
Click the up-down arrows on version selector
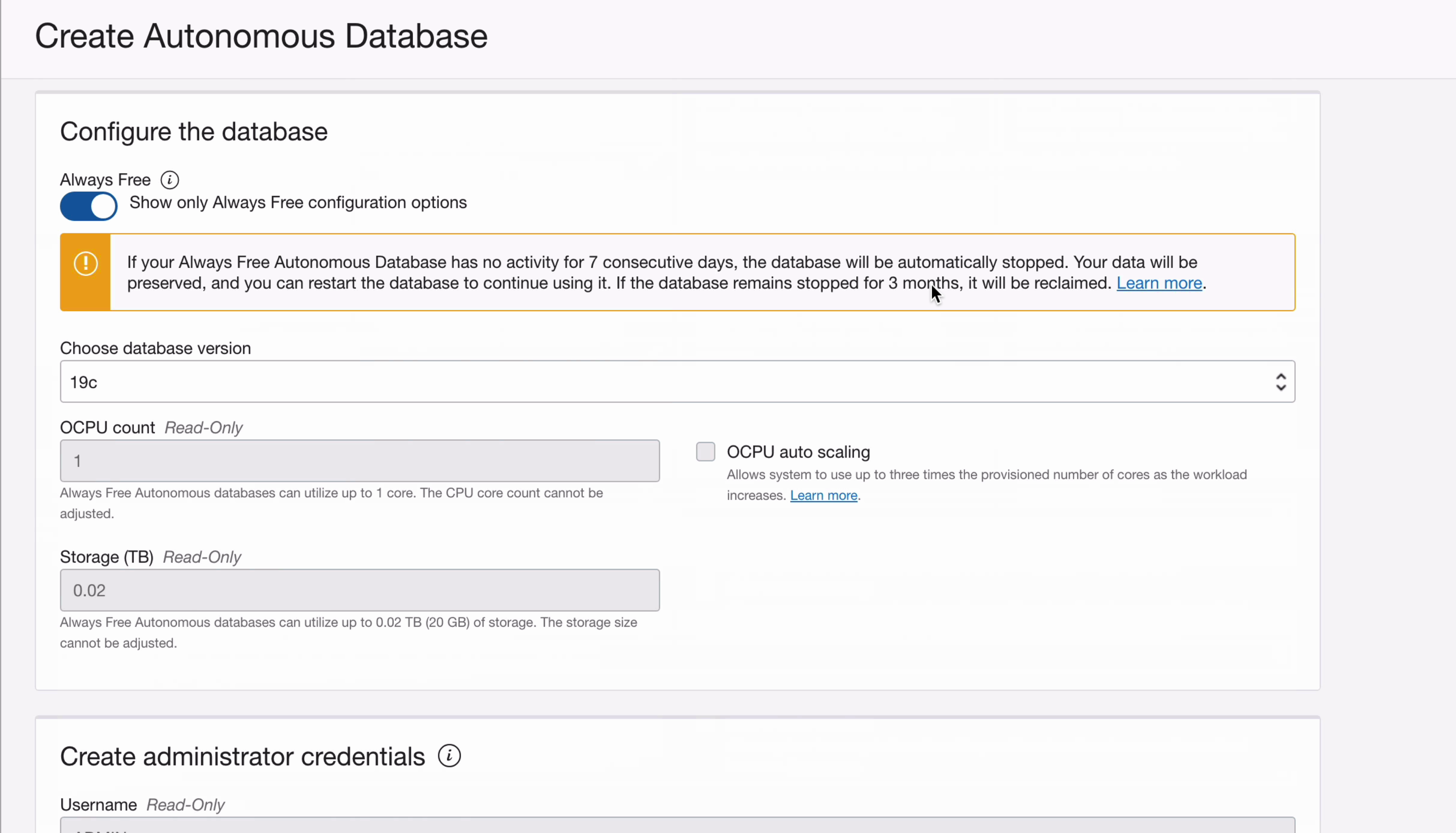point(1280,381)
